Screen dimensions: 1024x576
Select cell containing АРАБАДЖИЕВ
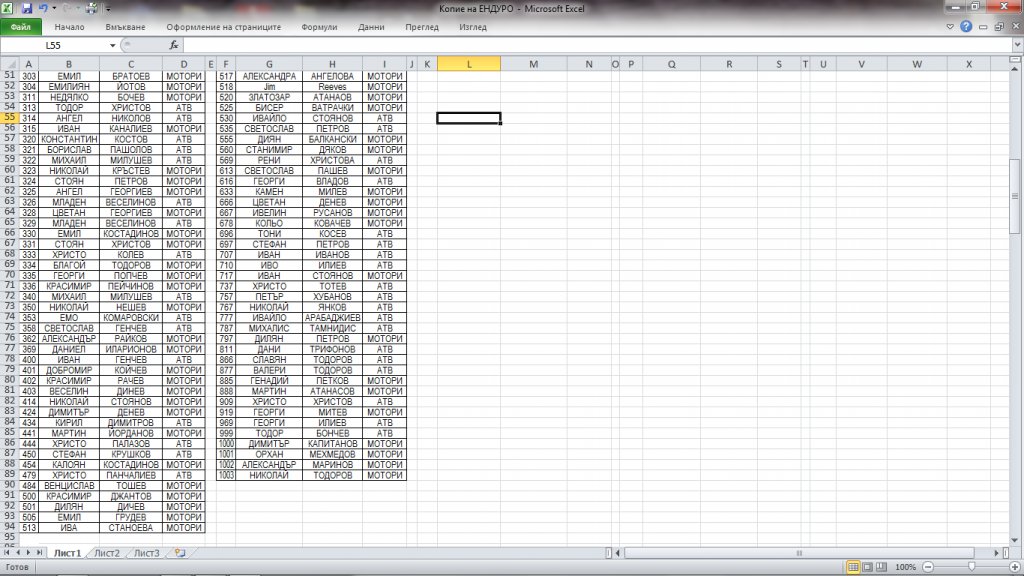[x=332, y=317]
